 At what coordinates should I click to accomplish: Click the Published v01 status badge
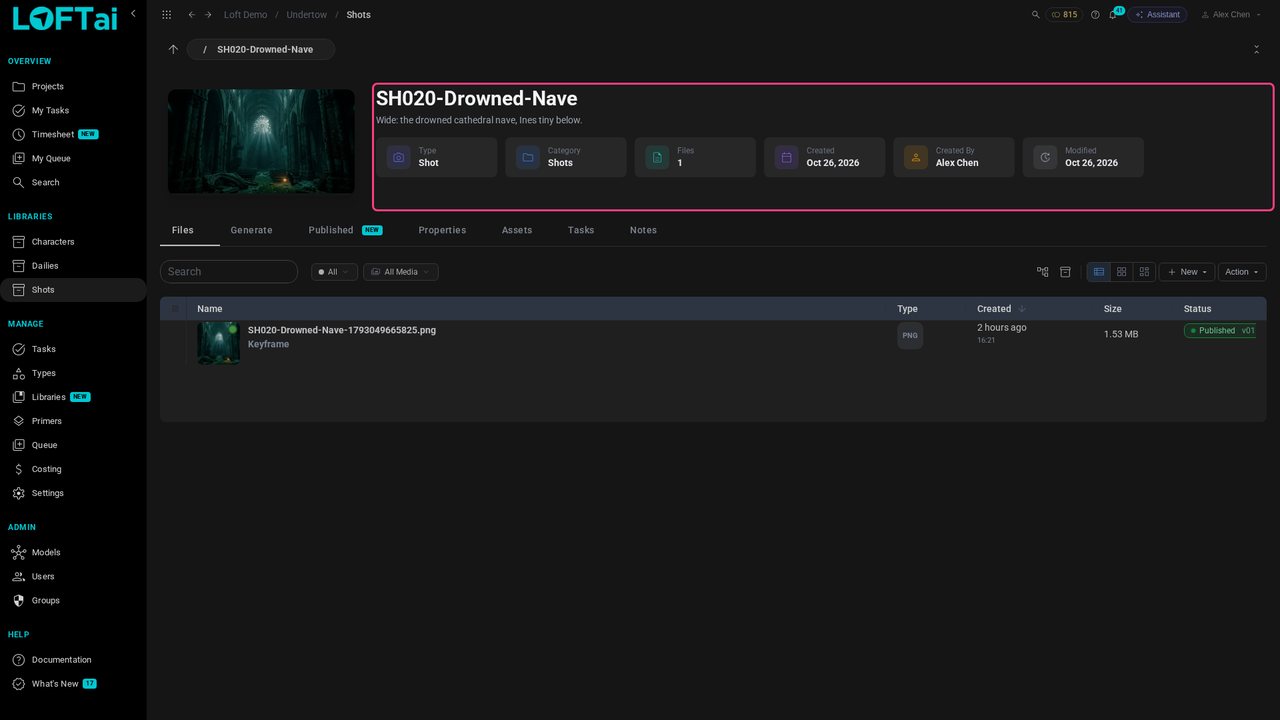[1220, 331]
